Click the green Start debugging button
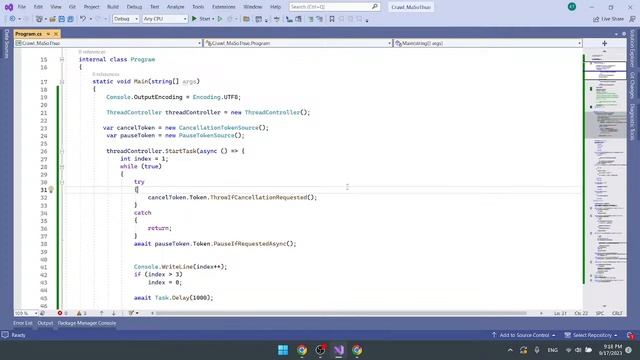 (x=194, y=19)
